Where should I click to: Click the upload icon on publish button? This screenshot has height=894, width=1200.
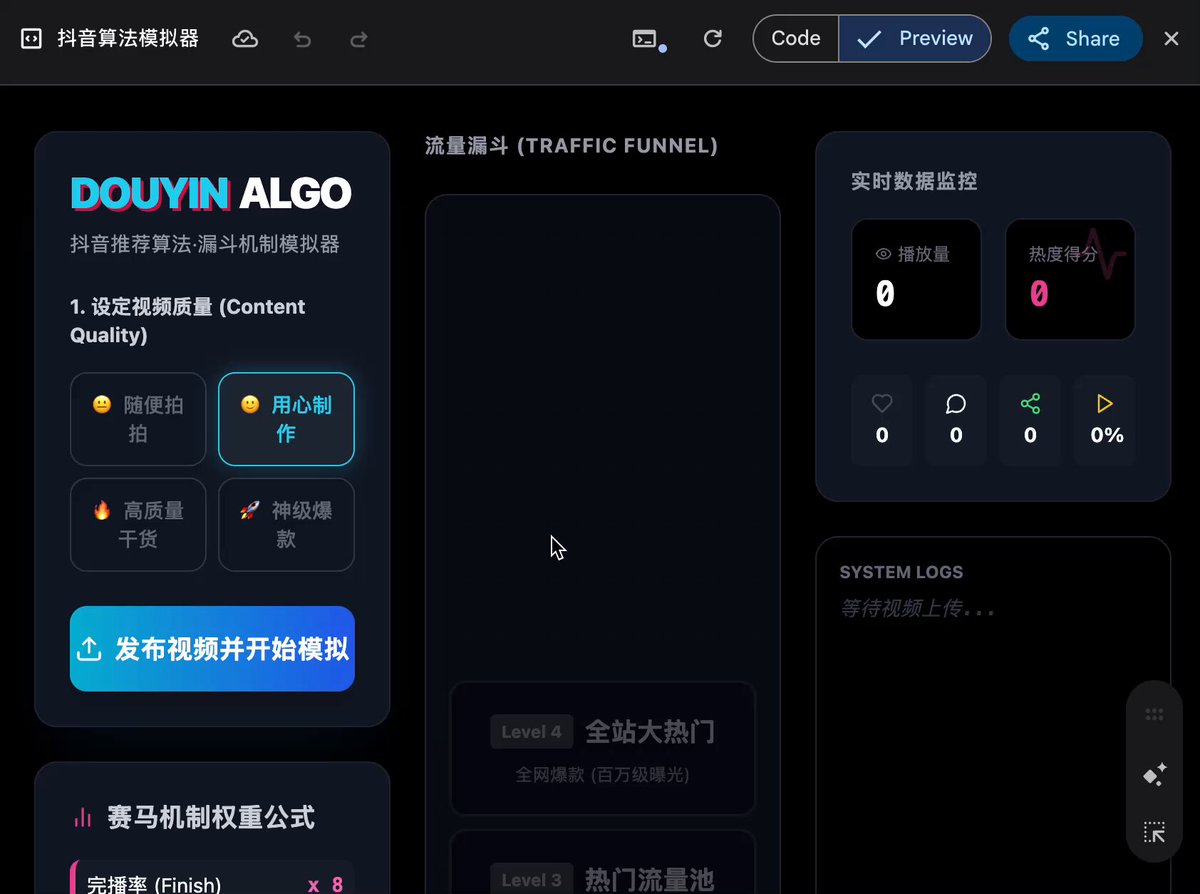(x=89, y=650)
